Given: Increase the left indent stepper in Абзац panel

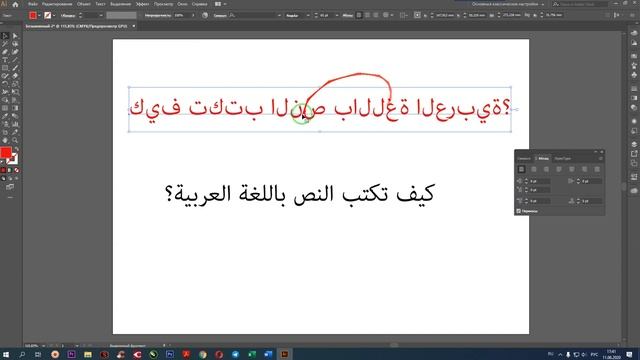Looking at the screenshot, I should pos(526,179).
